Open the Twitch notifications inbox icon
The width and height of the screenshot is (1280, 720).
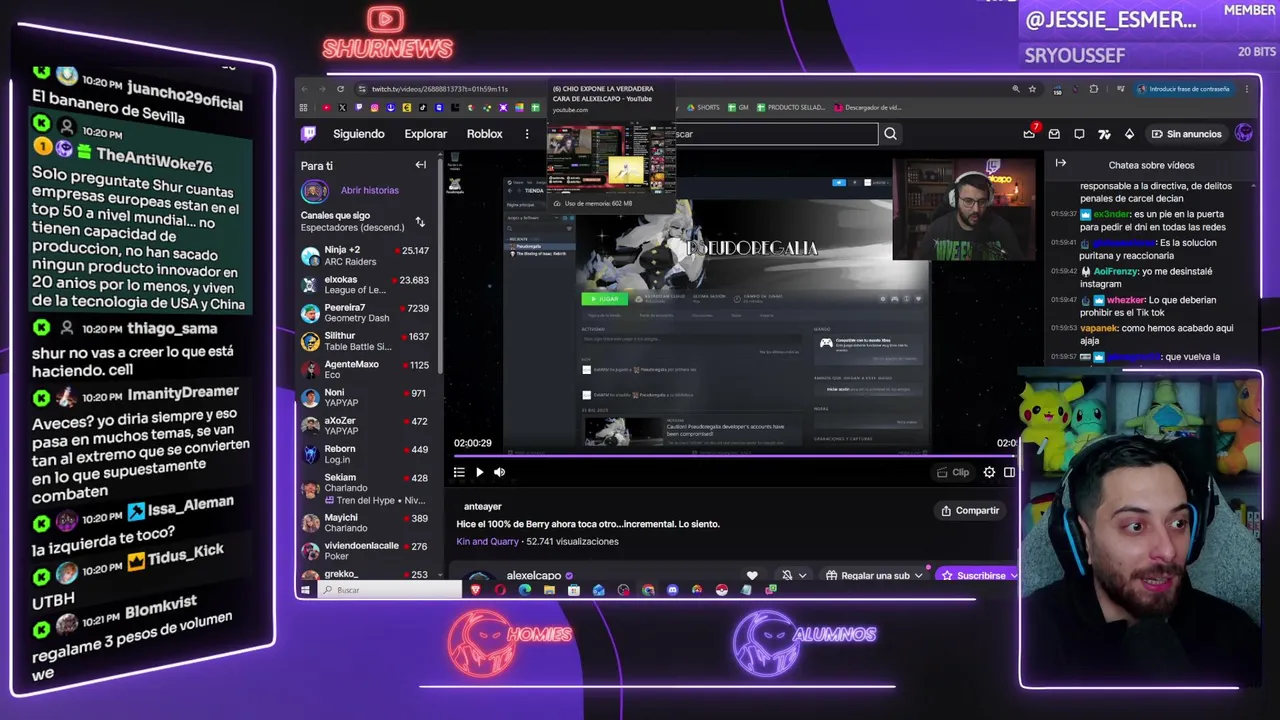coord(1054,134)
